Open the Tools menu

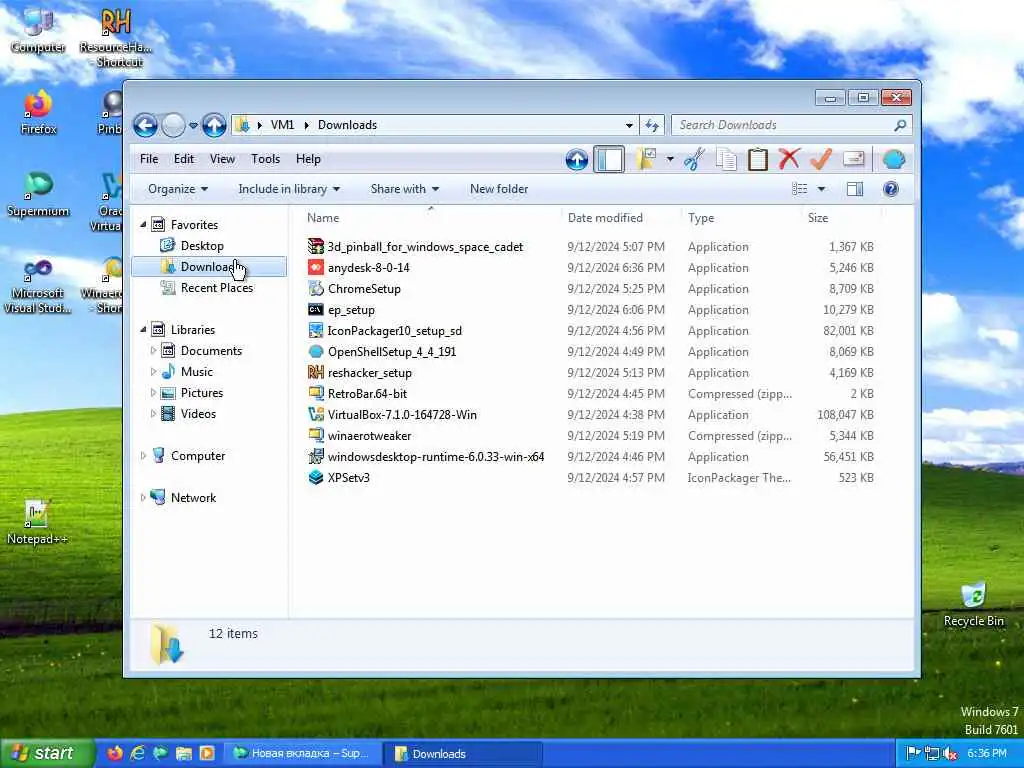pos(265,159)
